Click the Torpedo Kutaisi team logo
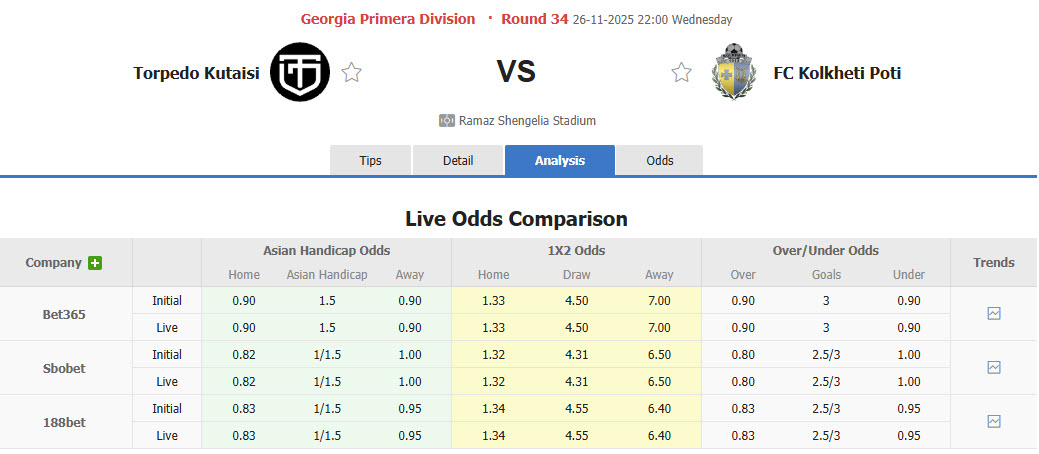Image resolution: width=1039 pixels, height=454 pixels. point(300,72)
